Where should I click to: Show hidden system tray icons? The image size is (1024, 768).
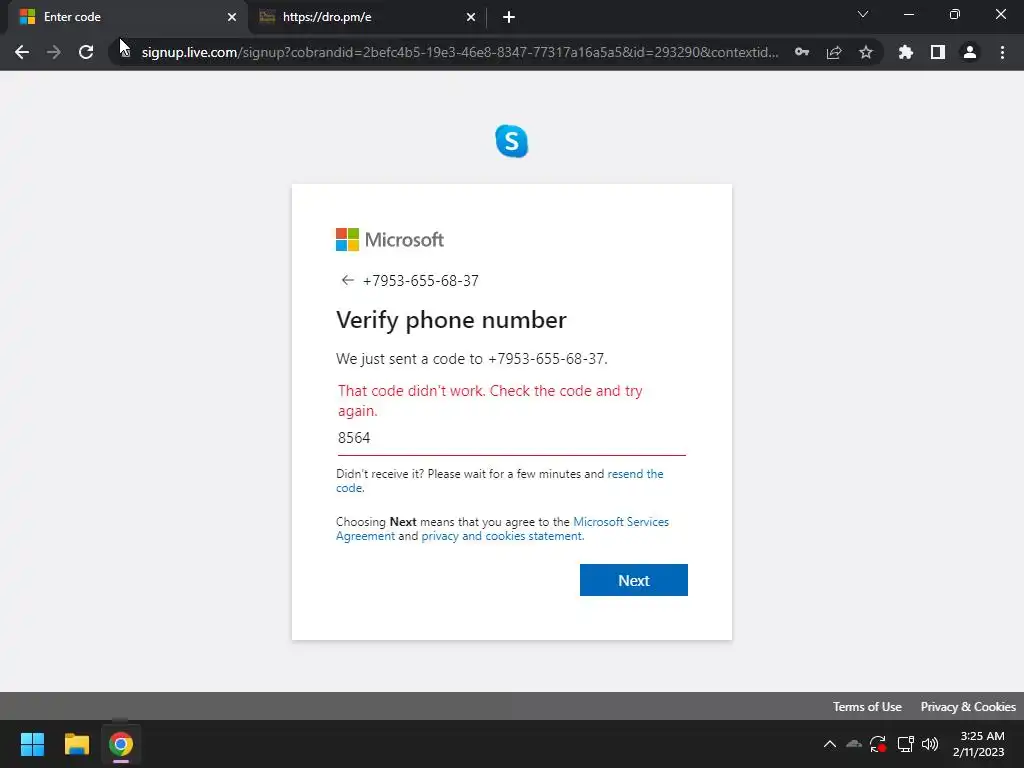click(829, 744)
